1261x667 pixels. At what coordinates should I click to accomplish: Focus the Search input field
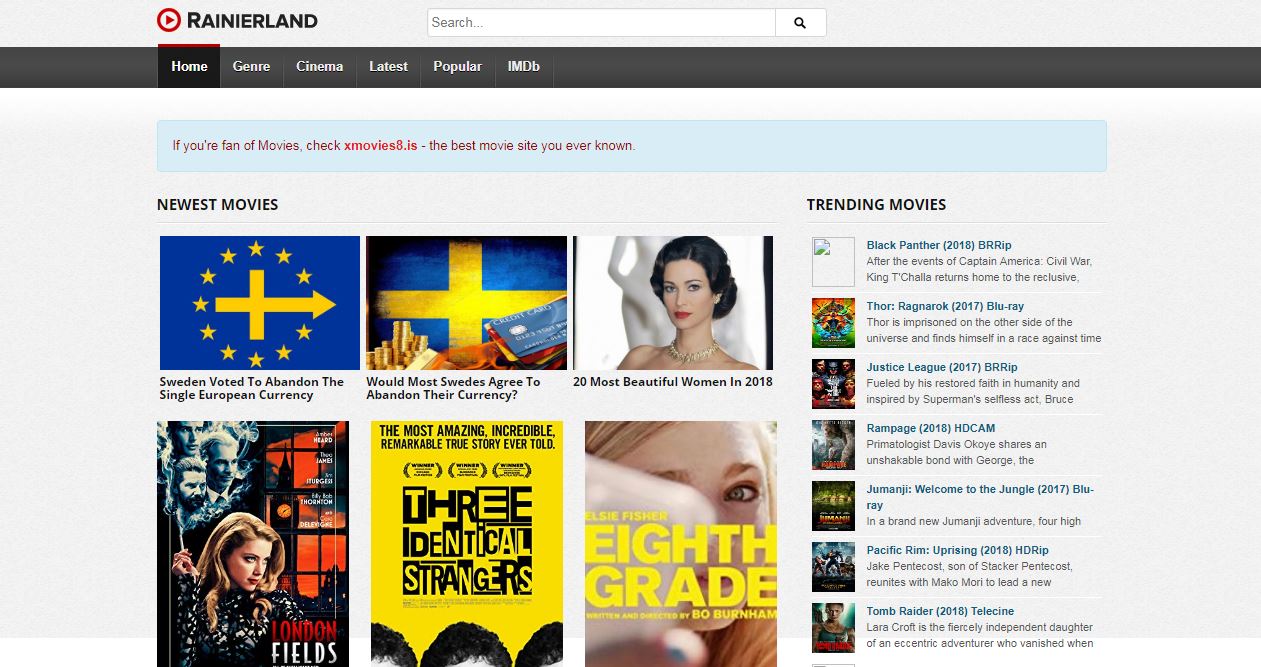click(601, 23)
